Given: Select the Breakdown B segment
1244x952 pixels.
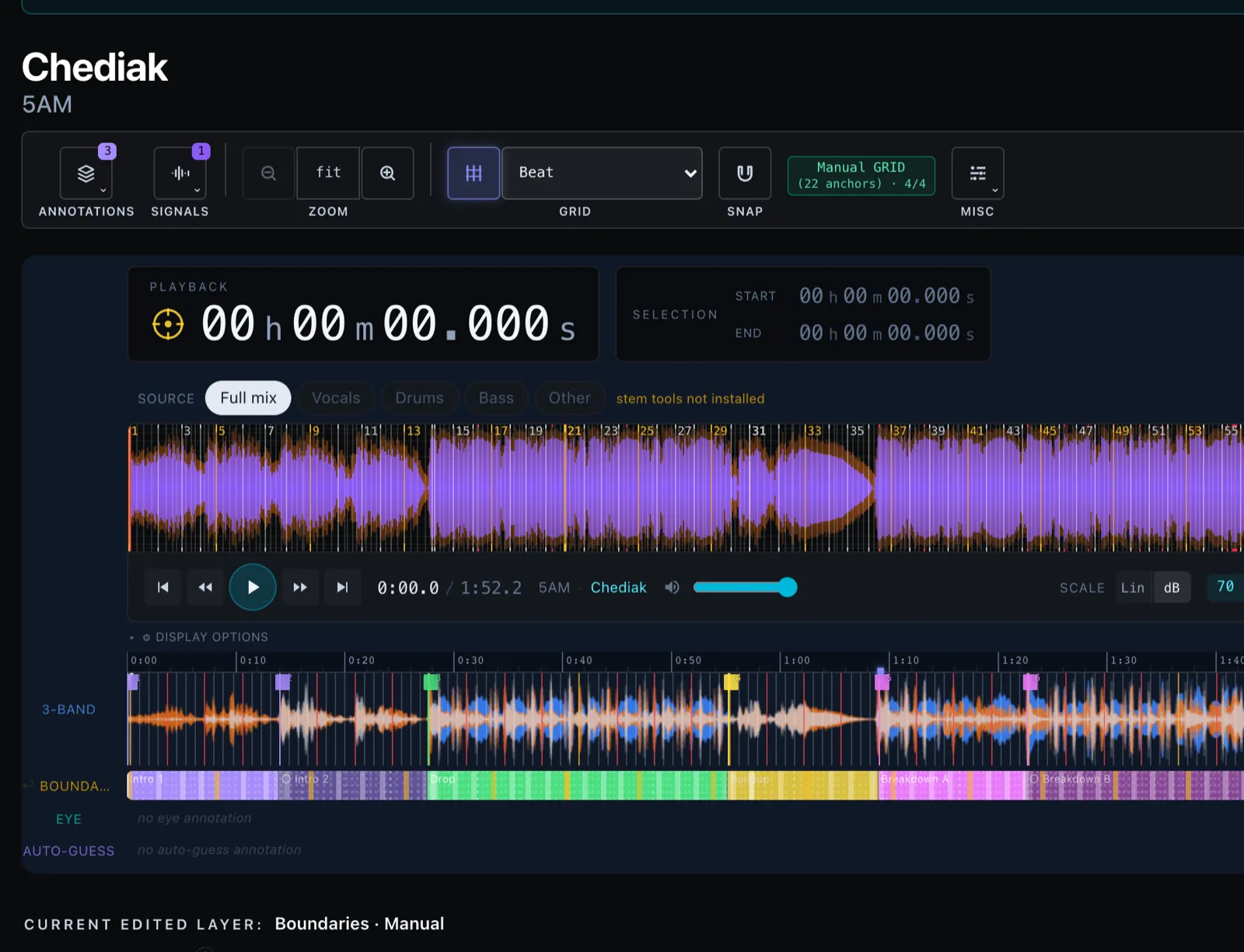Looking at the screenshot, I should (1135, 786).
